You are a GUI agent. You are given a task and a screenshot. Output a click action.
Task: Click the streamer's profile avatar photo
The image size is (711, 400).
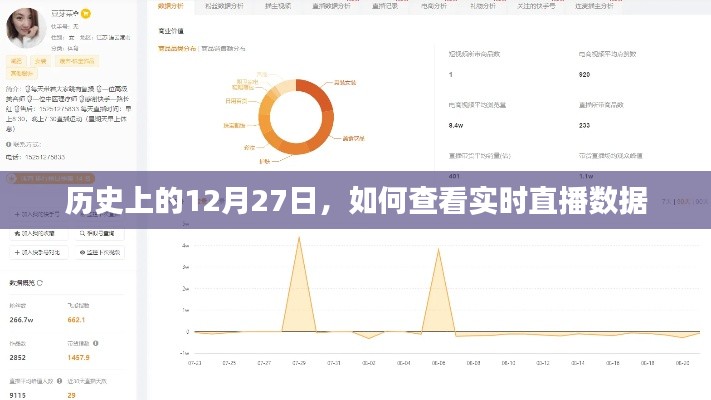[26, 28]
